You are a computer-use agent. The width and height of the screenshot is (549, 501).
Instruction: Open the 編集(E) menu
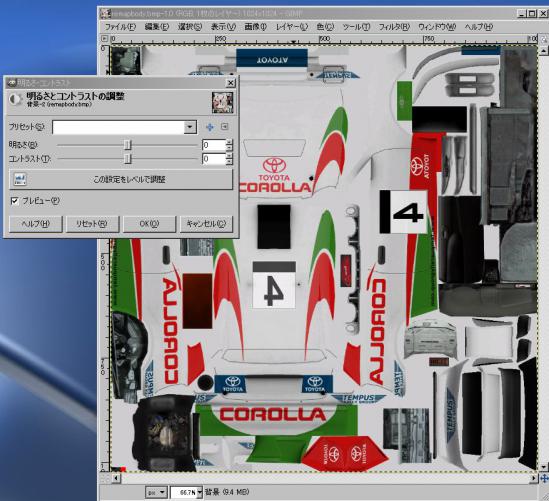(157, 27)
